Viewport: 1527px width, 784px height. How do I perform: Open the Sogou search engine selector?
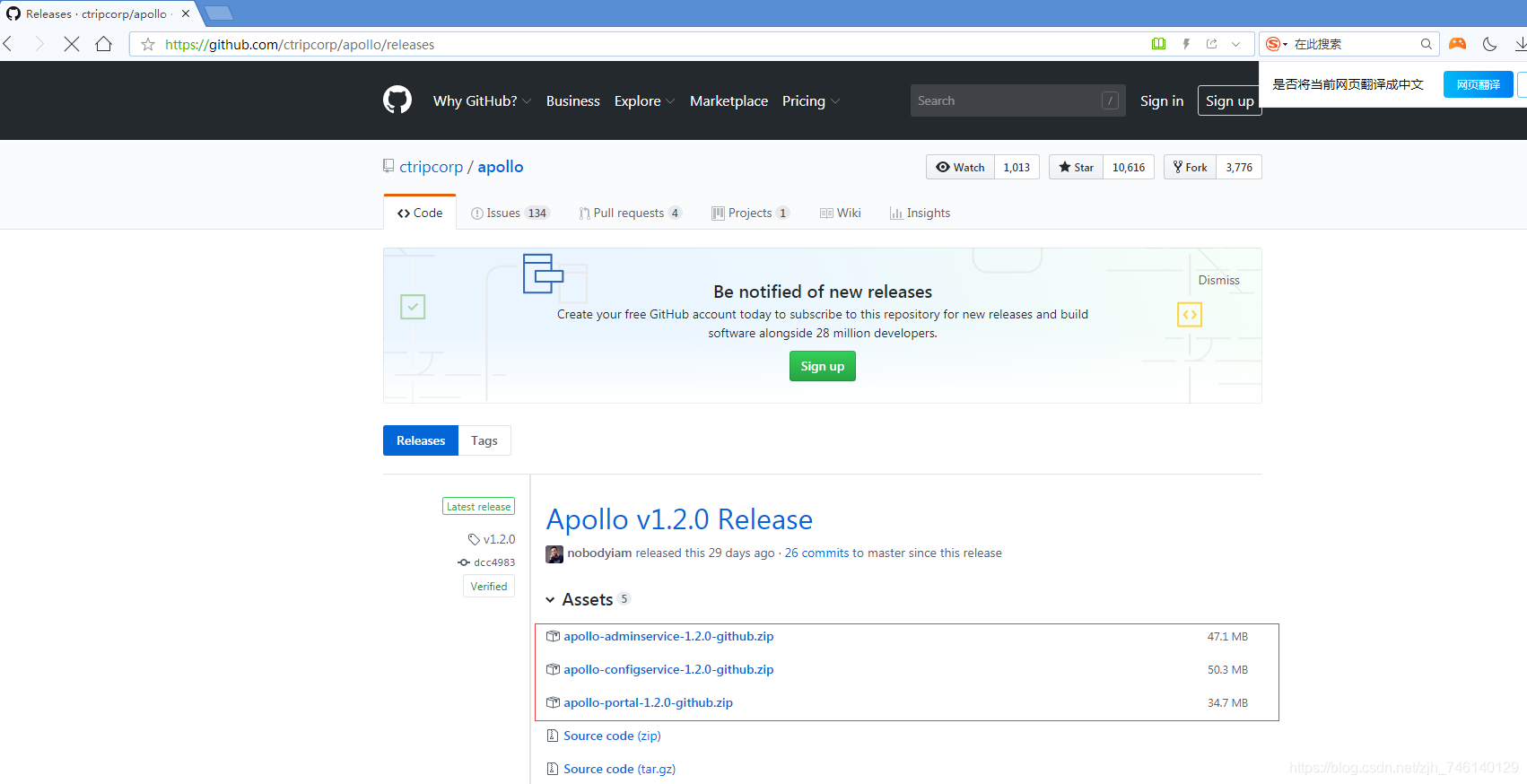pos(1276,44)
